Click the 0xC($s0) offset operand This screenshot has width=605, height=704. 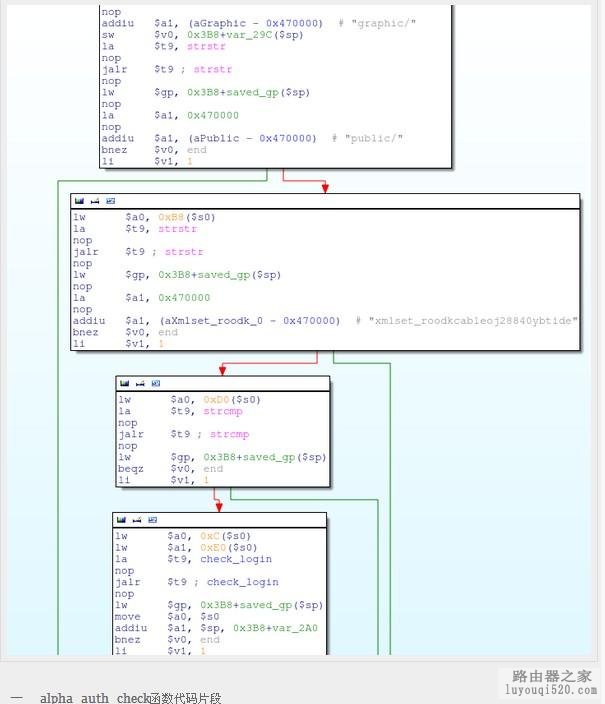tap(225, 536)
